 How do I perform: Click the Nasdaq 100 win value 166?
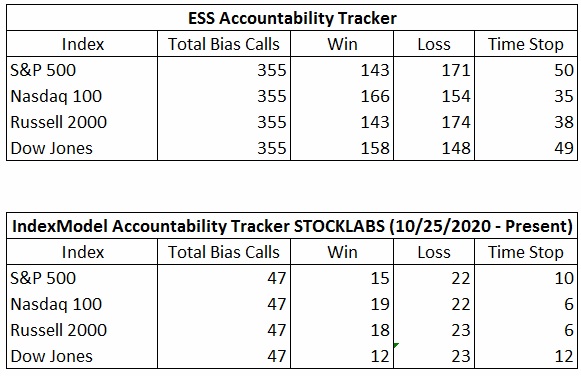coord(375,96)
